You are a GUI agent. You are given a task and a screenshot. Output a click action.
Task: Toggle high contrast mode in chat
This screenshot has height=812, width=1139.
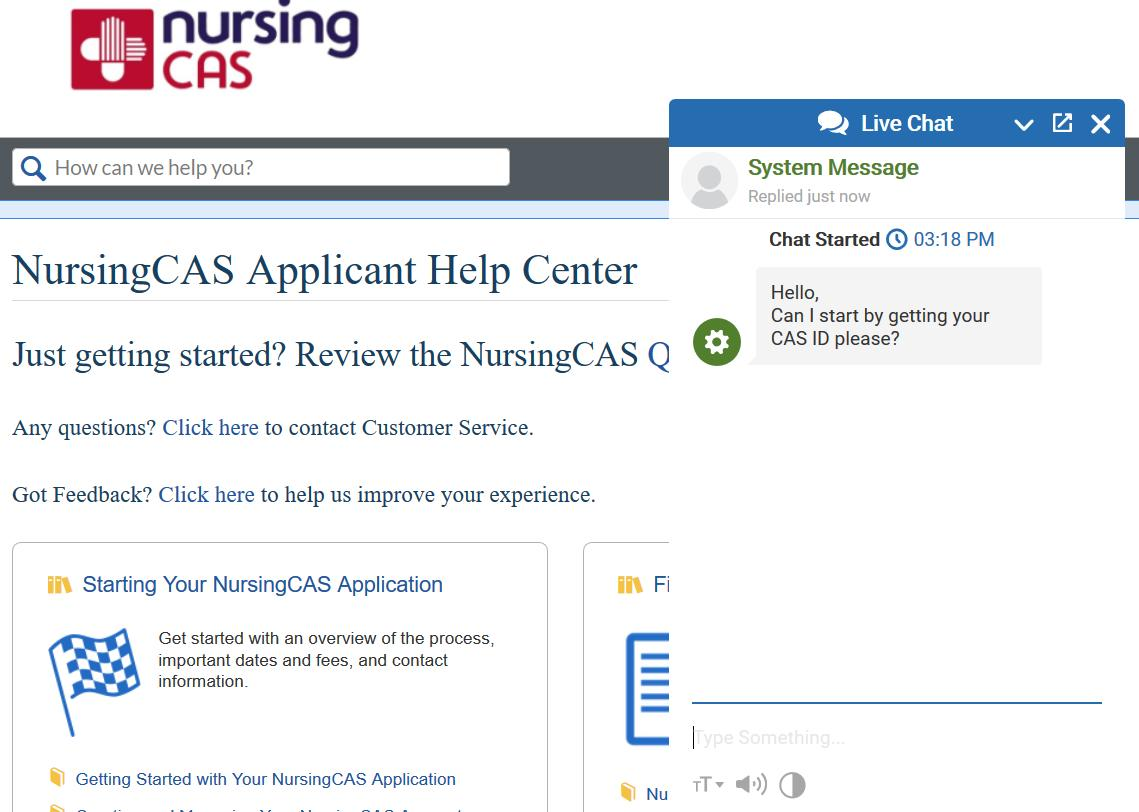(792, 785)
